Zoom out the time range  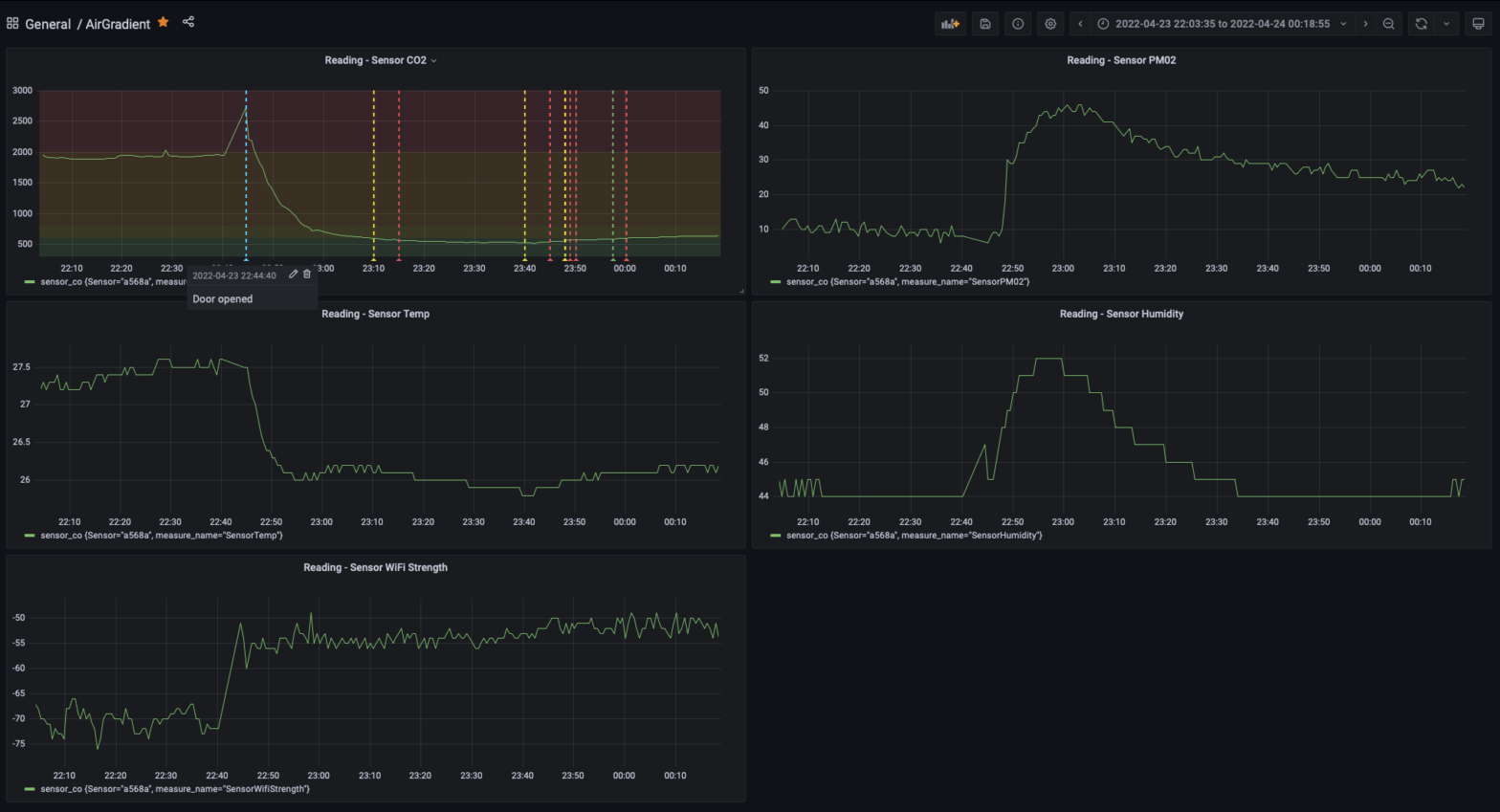click(x=1388, y=24)
